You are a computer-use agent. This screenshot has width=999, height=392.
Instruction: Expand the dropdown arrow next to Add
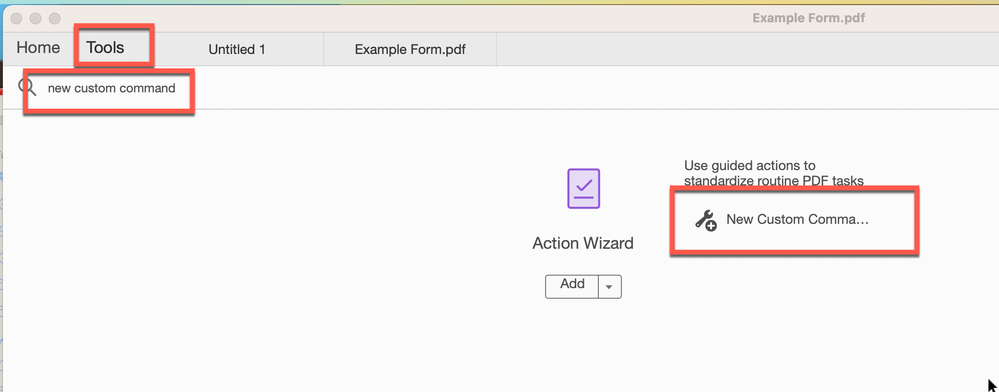[x=609, y=287]
